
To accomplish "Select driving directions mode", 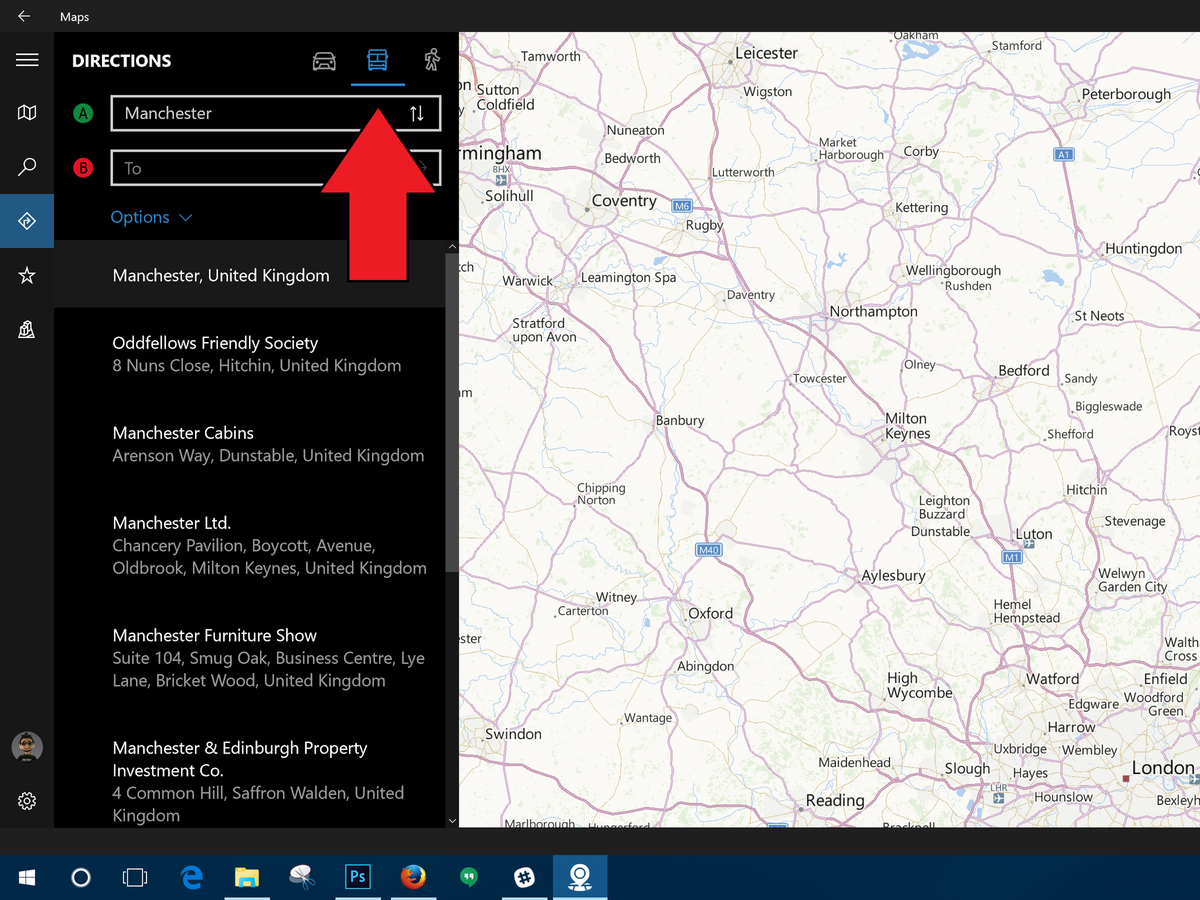I will (x=324, y=60).
